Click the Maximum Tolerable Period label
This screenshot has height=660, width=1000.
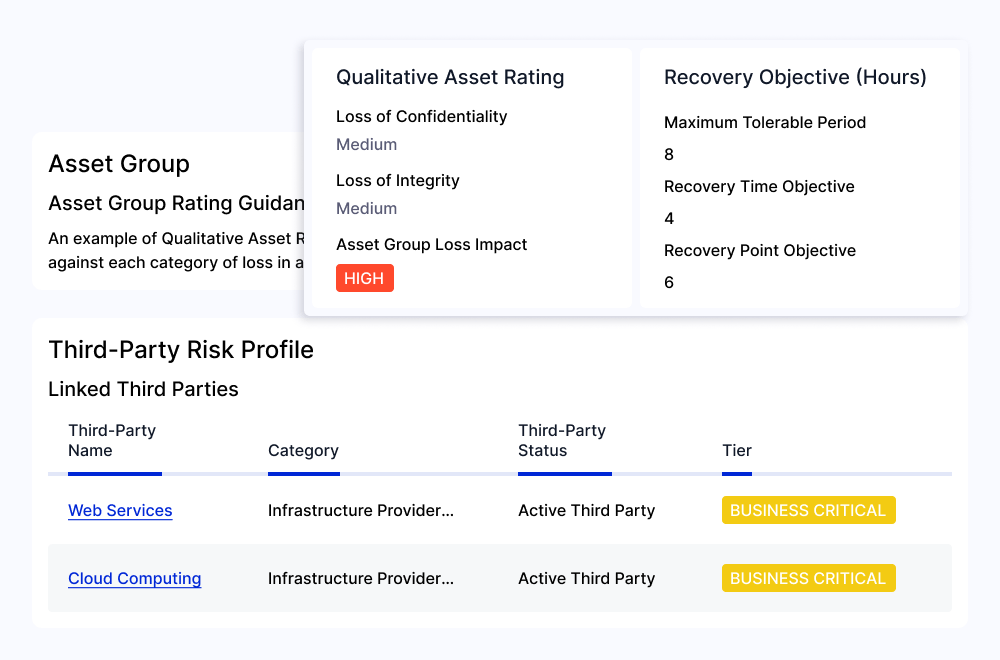click(x=765, y=122)
